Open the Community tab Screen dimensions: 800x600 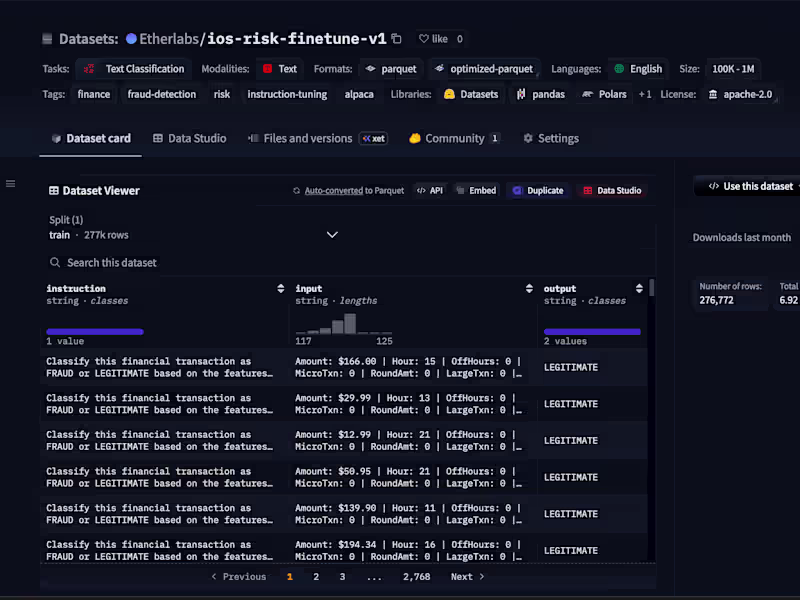click(453, 139)
